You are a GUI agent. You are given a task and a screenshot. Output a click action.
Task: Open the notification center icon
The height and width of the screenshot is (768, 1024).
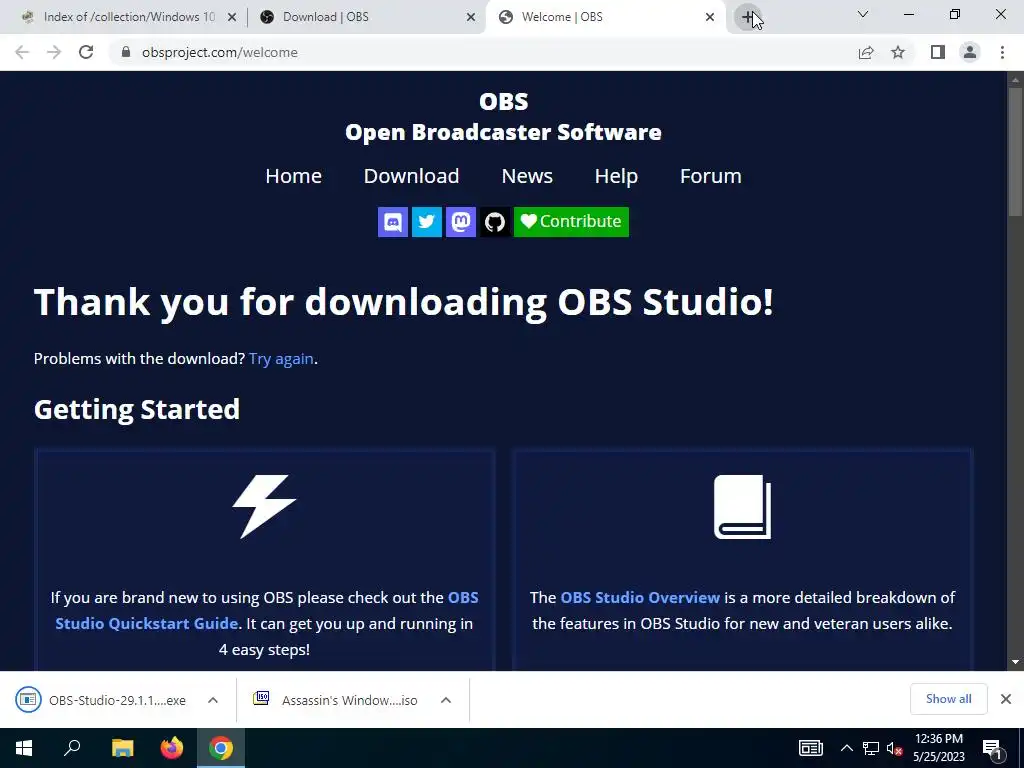pos(992,748)
